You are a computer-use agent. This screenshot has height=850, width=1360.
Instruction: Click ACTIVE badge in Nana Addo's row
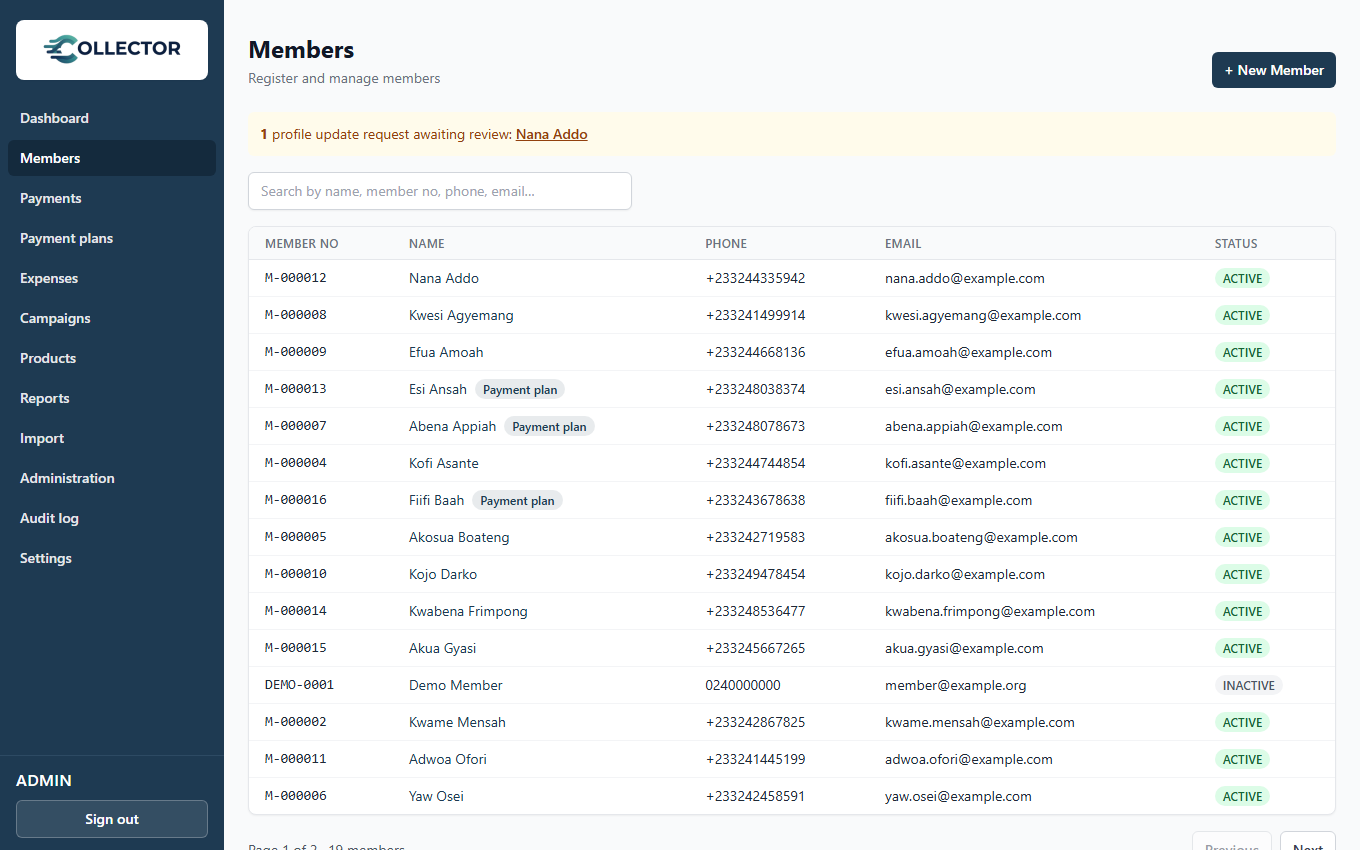coord(1242,279)
